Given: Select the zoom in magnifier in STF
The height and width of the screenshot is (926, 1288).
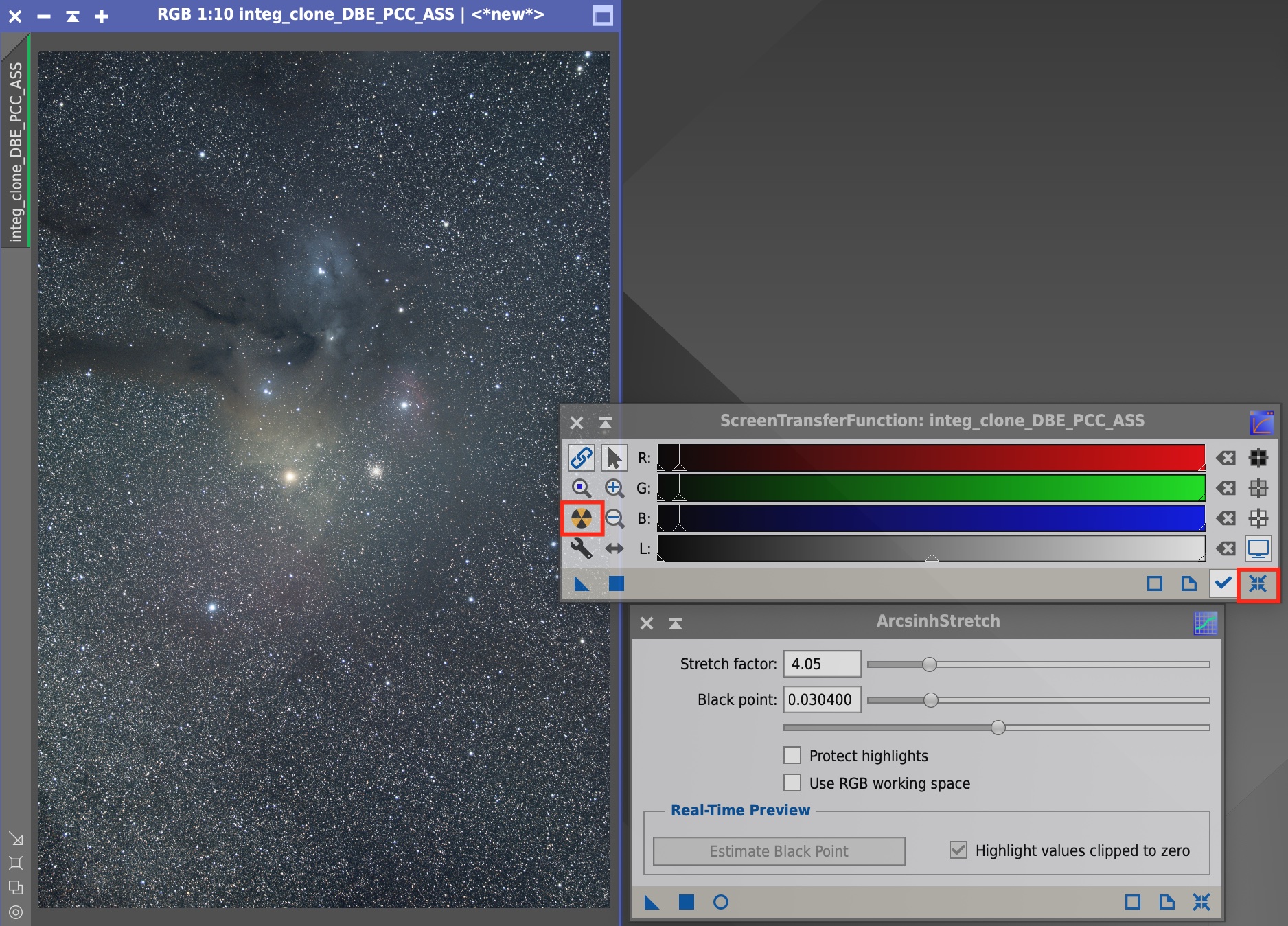Looking at the screenshot, I should pos(614,488).
